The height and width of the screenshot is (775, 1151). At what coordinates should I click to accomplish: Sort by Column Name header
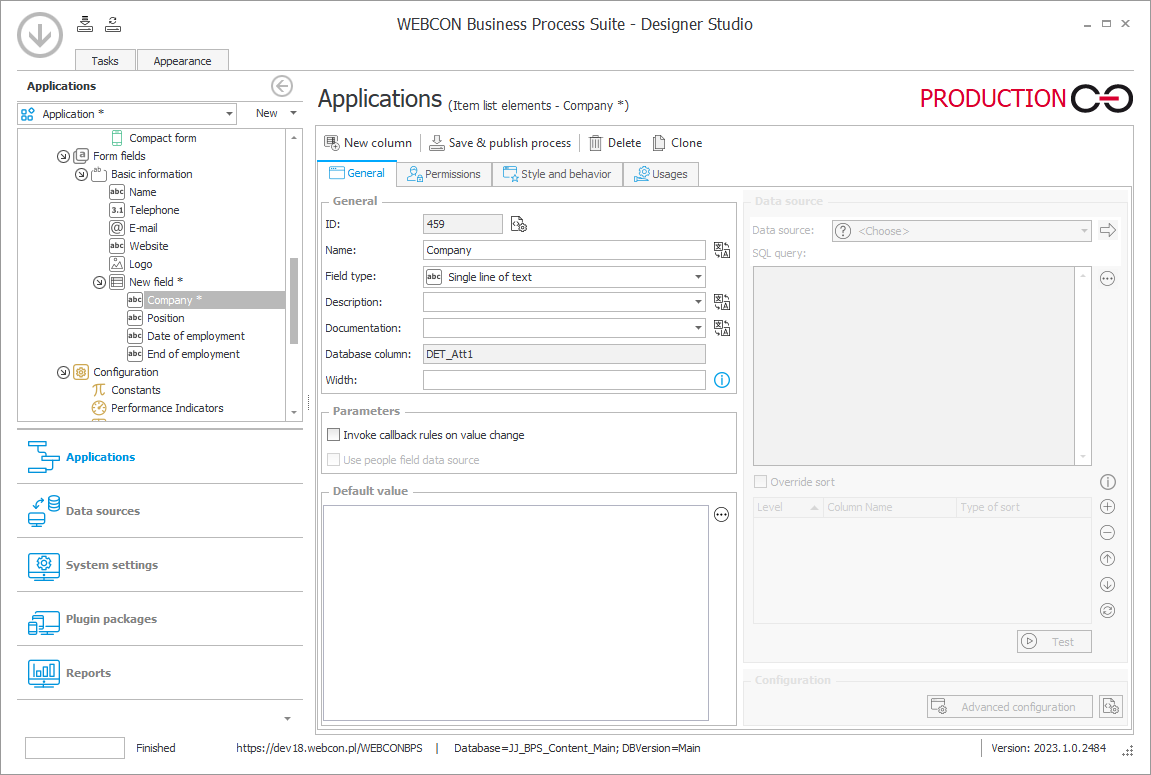[890, 507]
